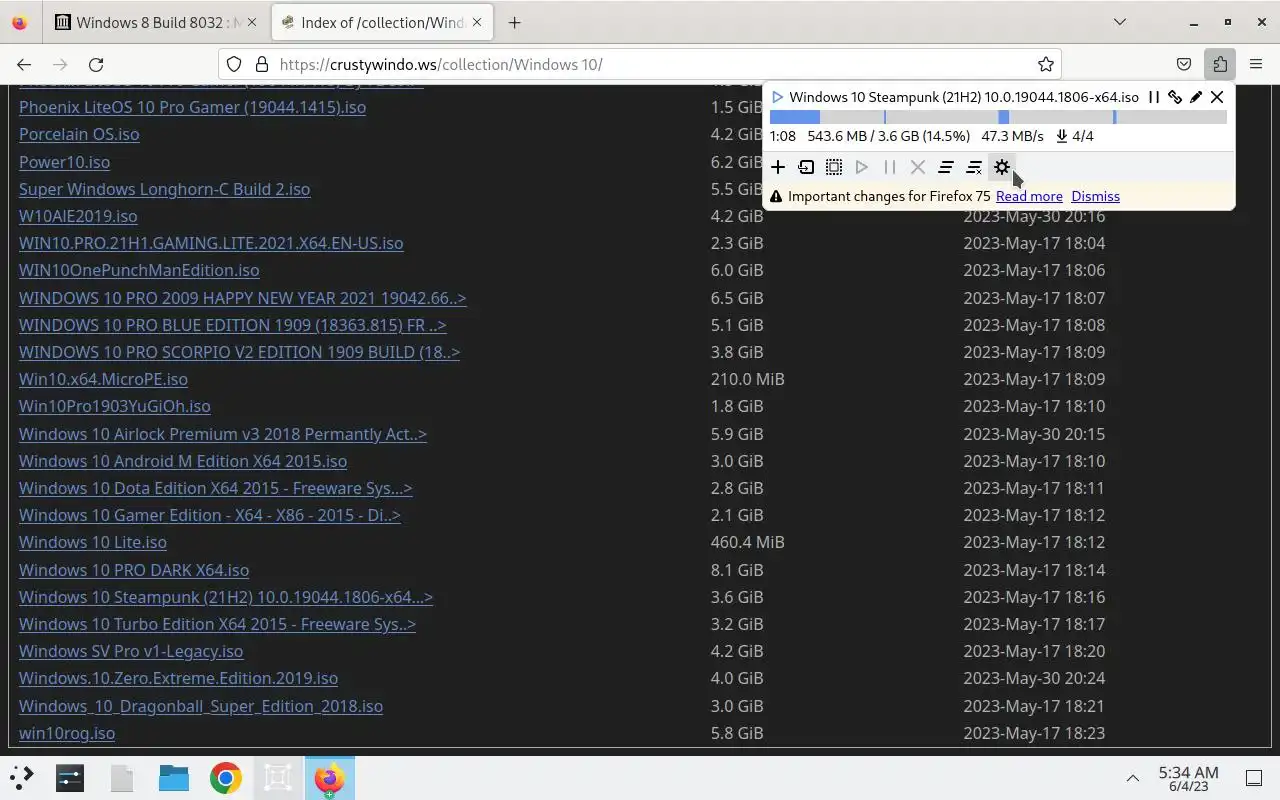Click the '460.4 MiB' size text

coord(747,542)
